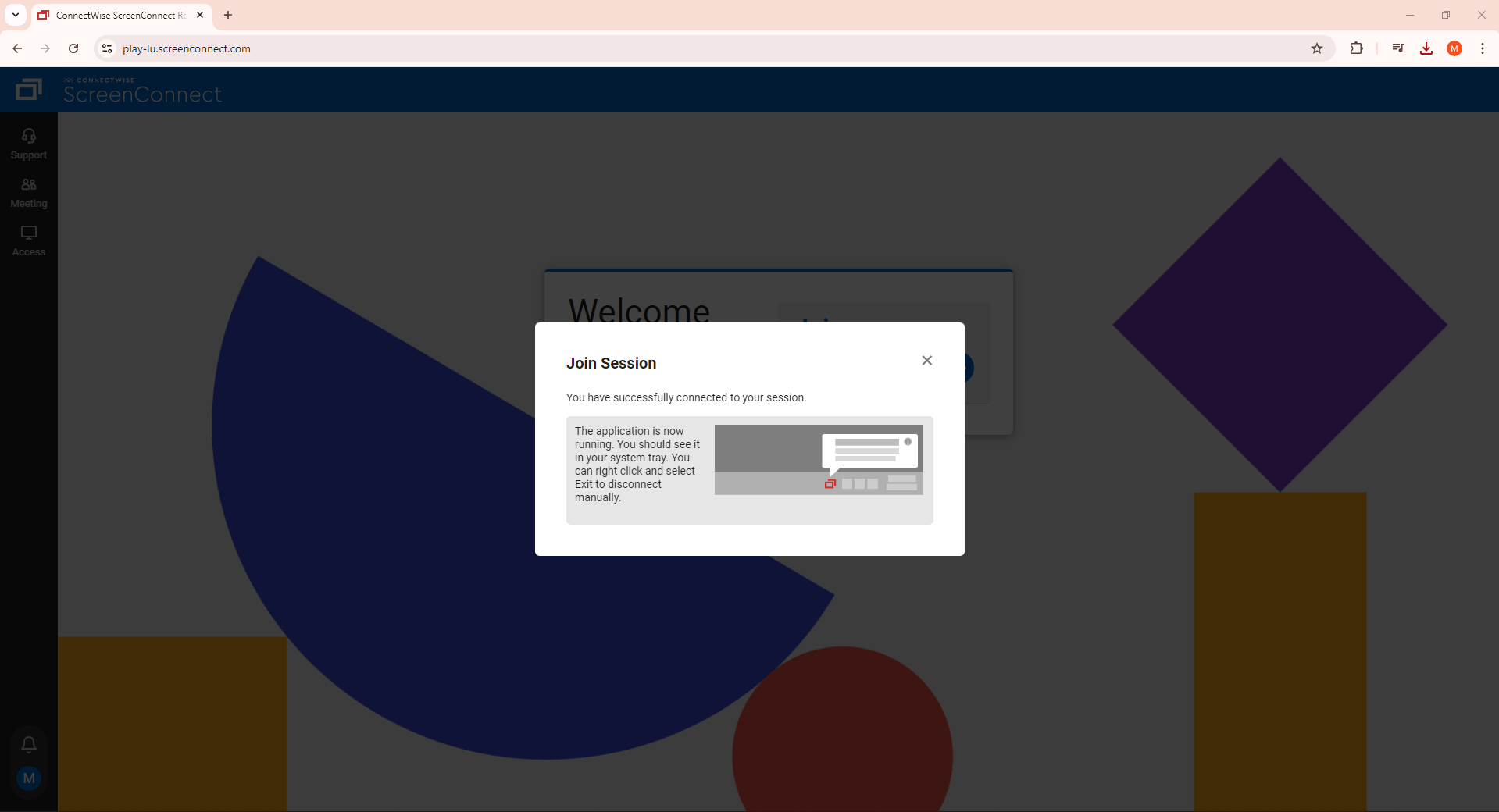1499x812 pixels.
Task: Click the system tray illustration in the dialog
Action: [x=819, y=460]
